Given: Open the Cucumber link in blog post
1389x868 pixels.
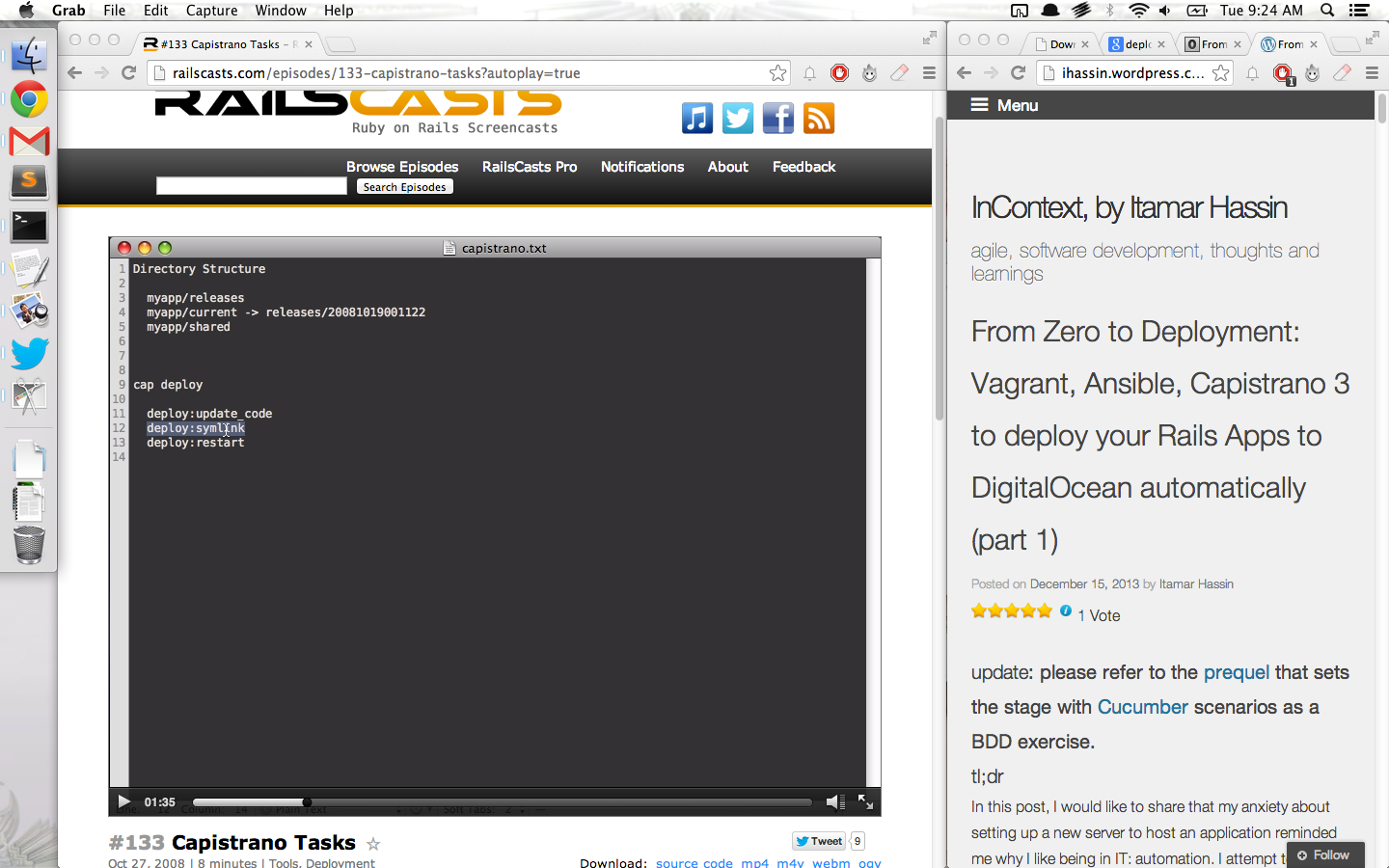Looking at the screenshot, I should [1143, 707].
